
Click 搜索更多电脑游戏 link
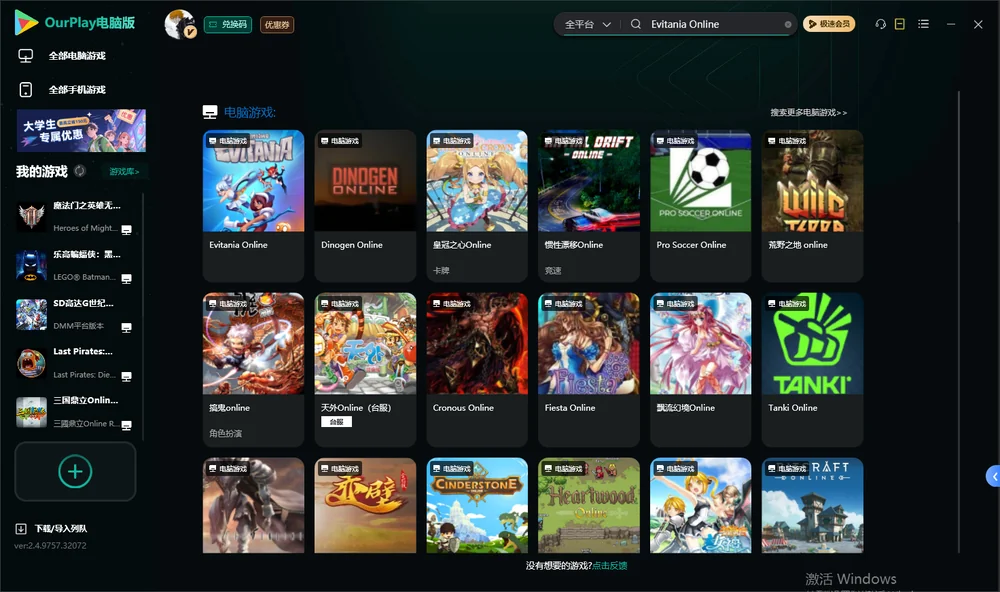click(808, 112)
